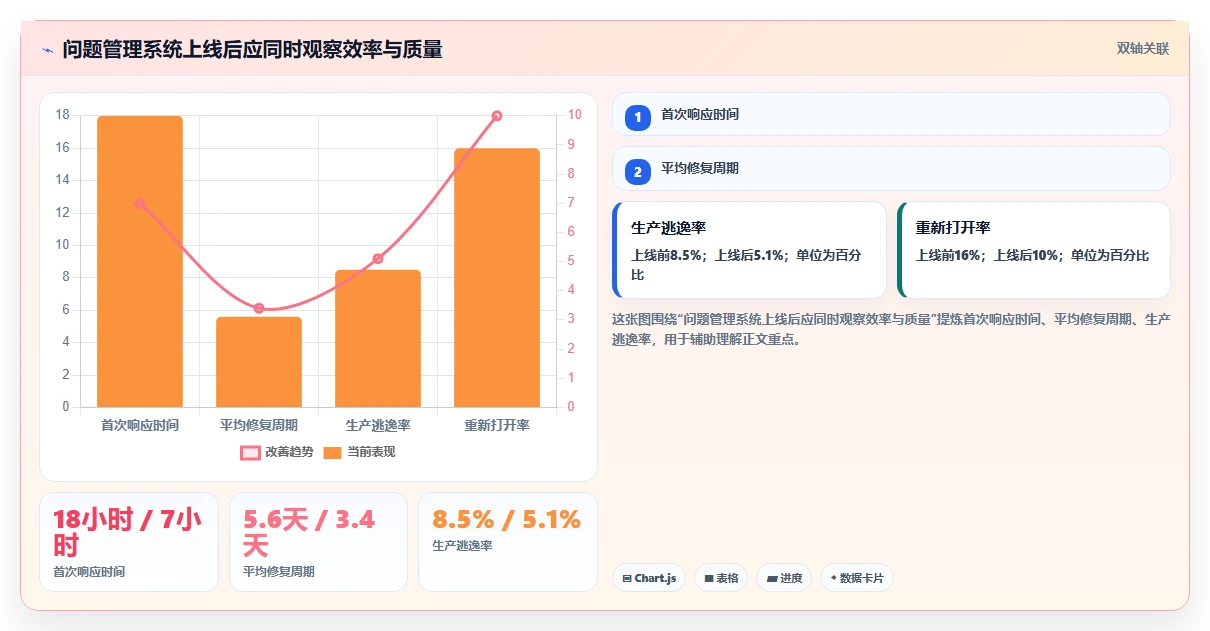
Task: Toggle the 改善趋势 legend entry
Action: (277, 452)
